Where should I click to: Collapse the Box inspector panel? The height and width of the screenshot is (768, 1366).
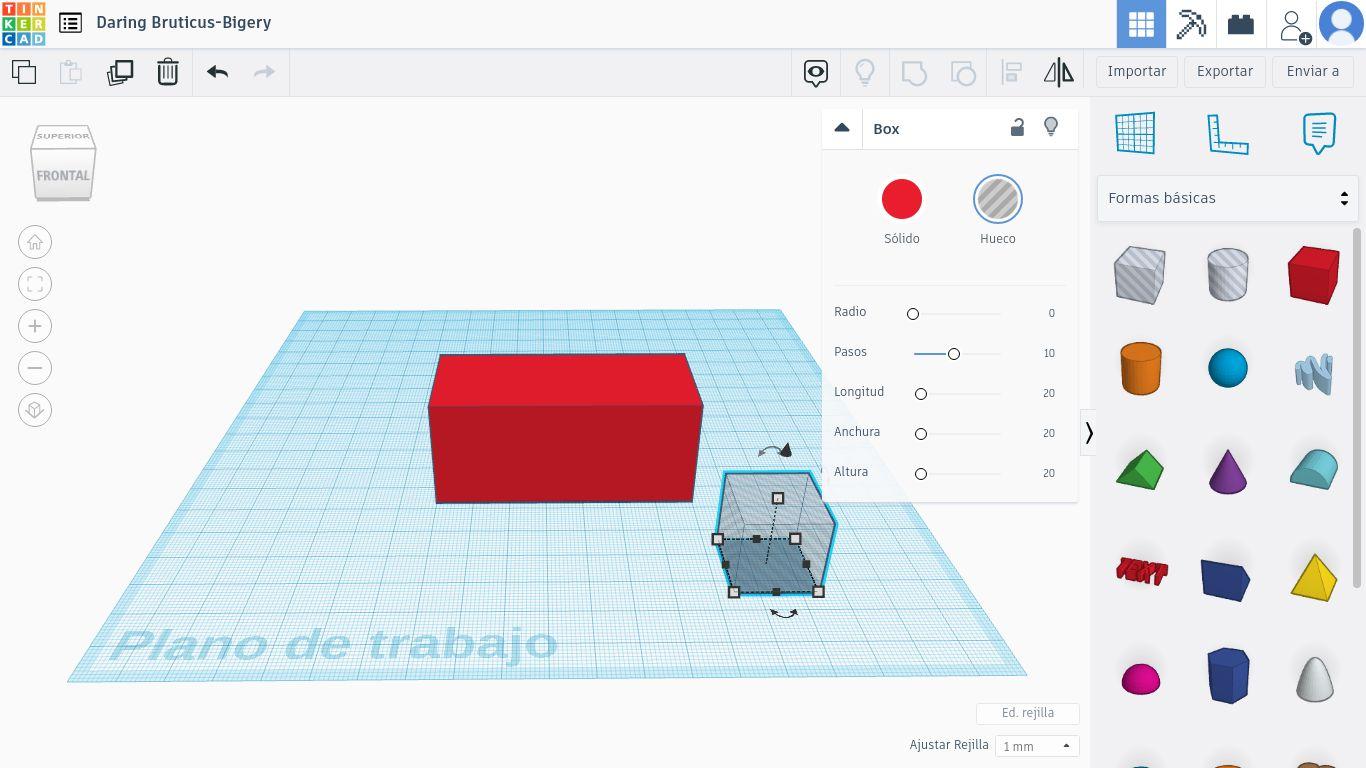tap(842, 128)
